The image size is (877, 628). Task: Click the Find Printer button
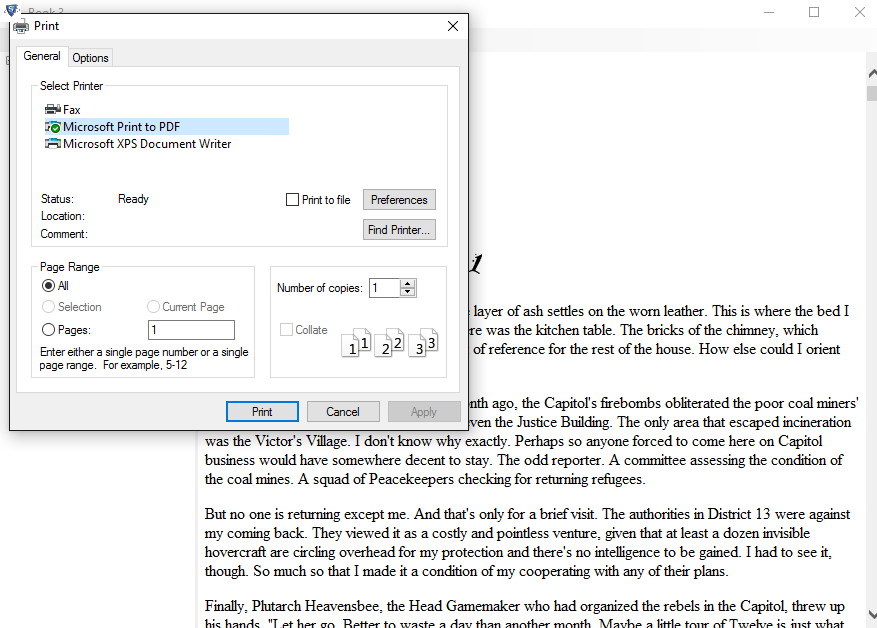(x=399, y=229)
